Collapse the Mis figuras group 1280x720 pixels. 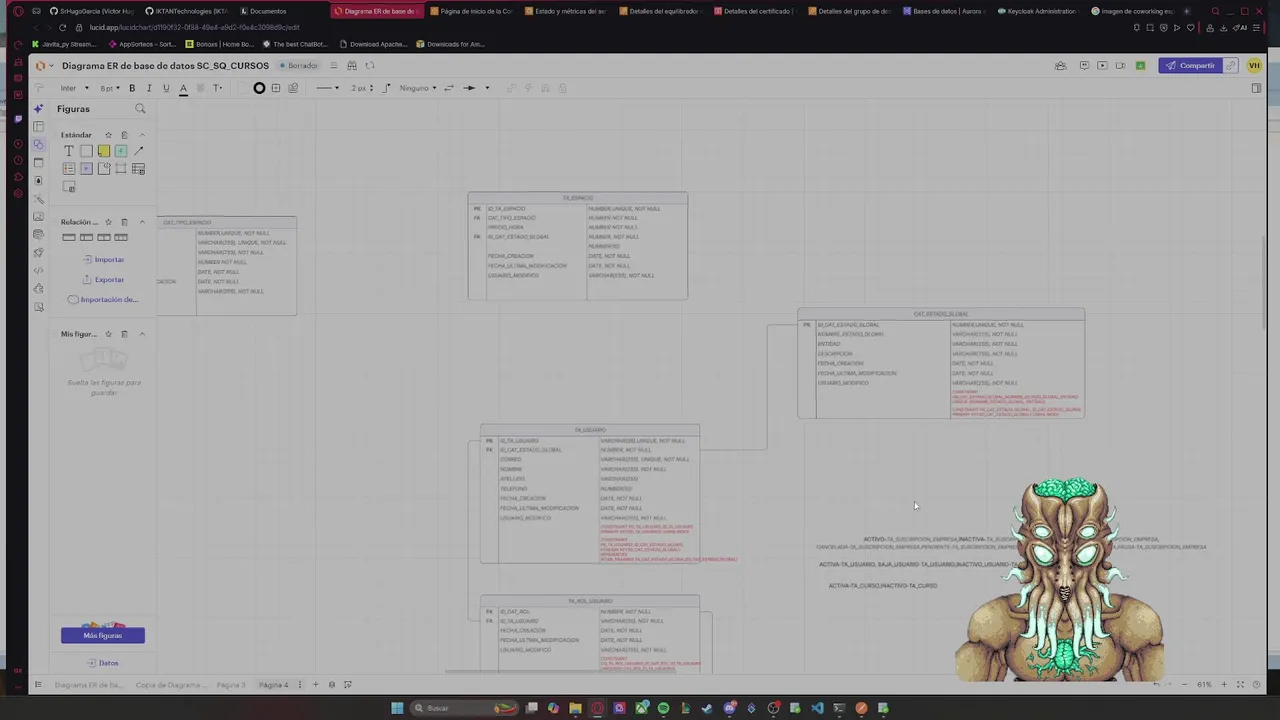141,334
